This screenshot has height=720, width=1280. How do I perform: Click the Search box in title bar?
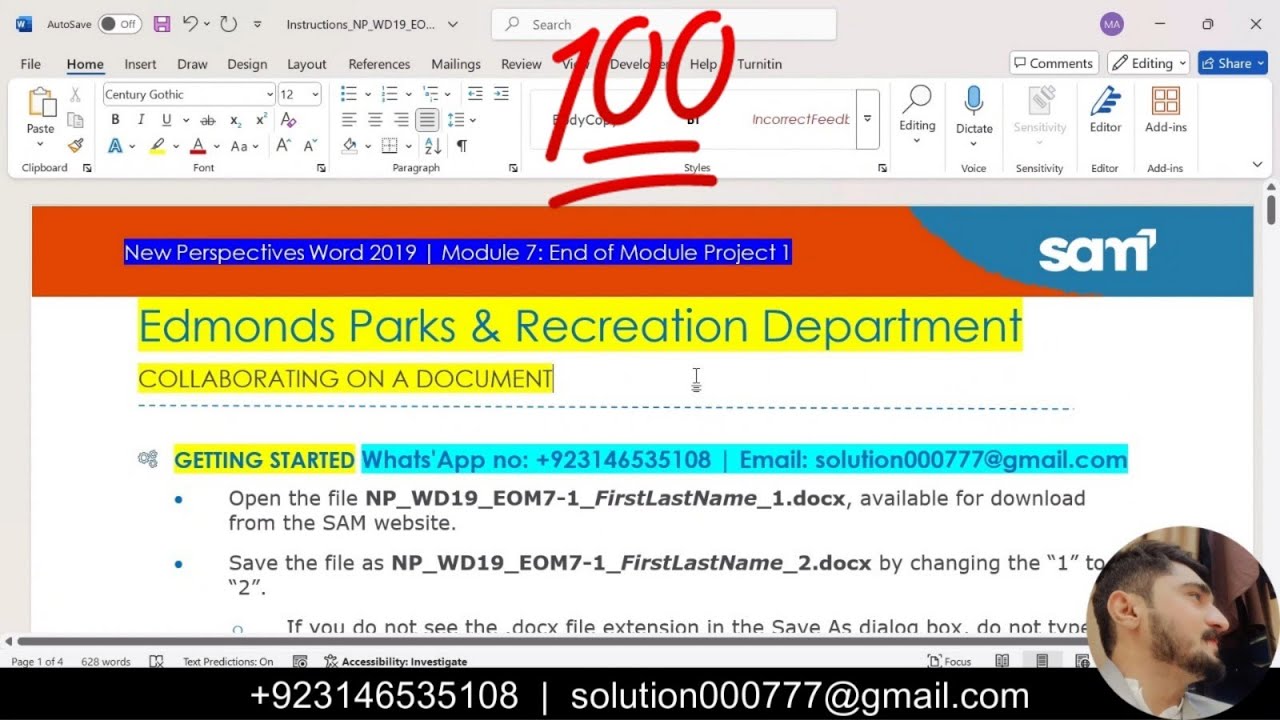[x=664, y=24]
